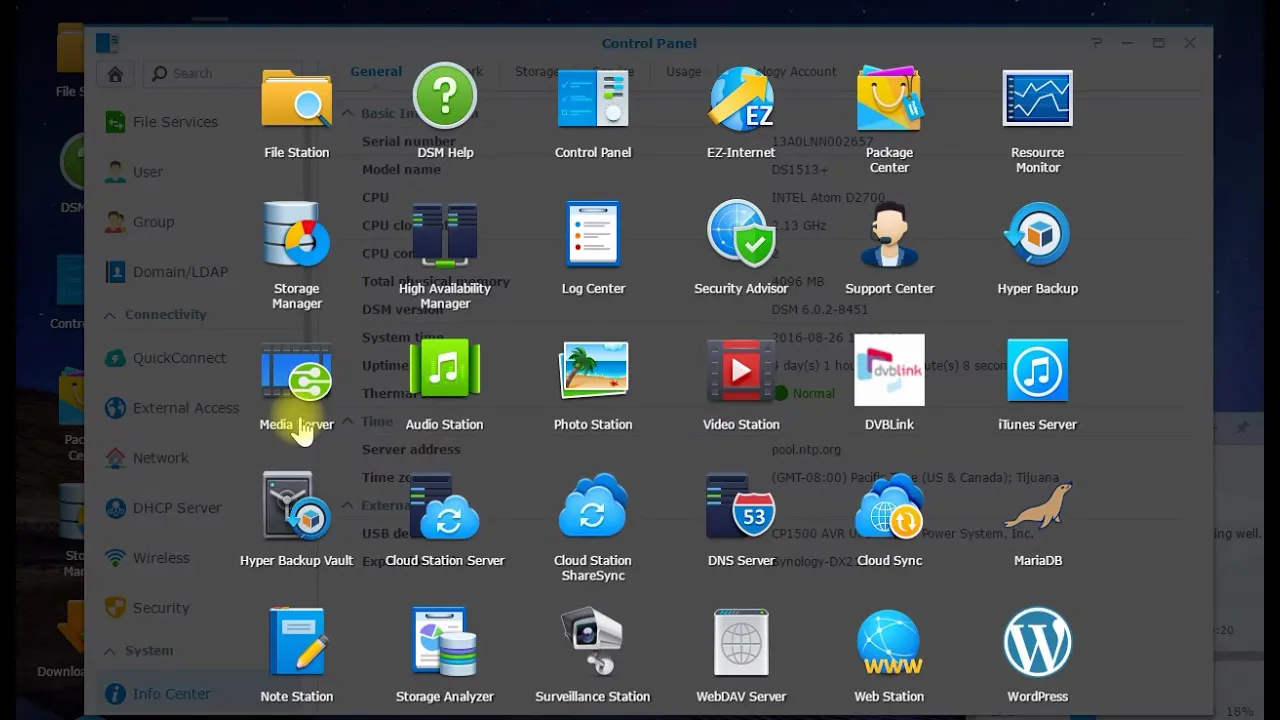Launch Audio Station
This screenshot has width=1280, height=720.
(444, 371)
